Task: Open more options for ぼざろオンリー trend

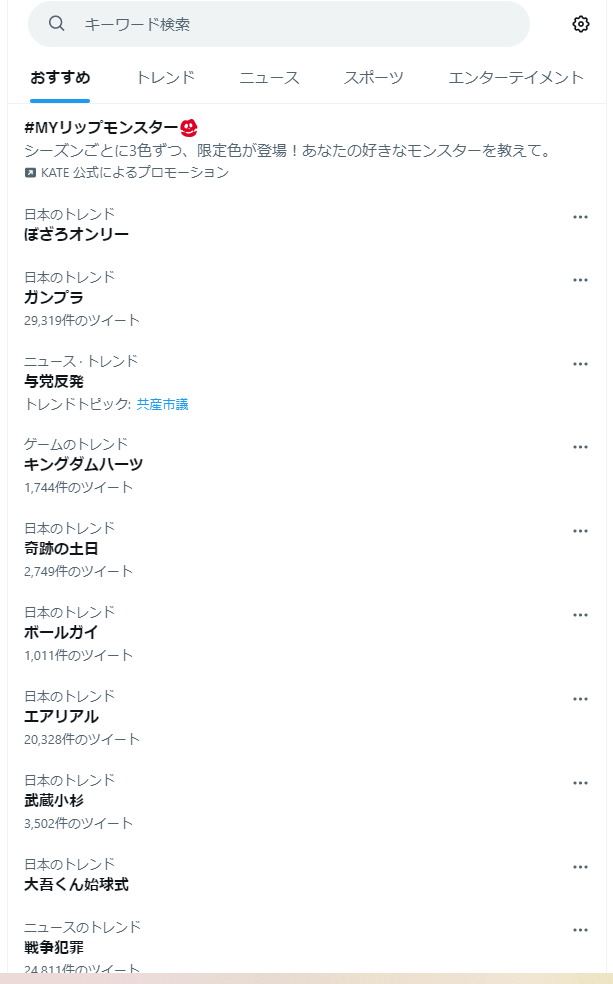Action: 580,217
